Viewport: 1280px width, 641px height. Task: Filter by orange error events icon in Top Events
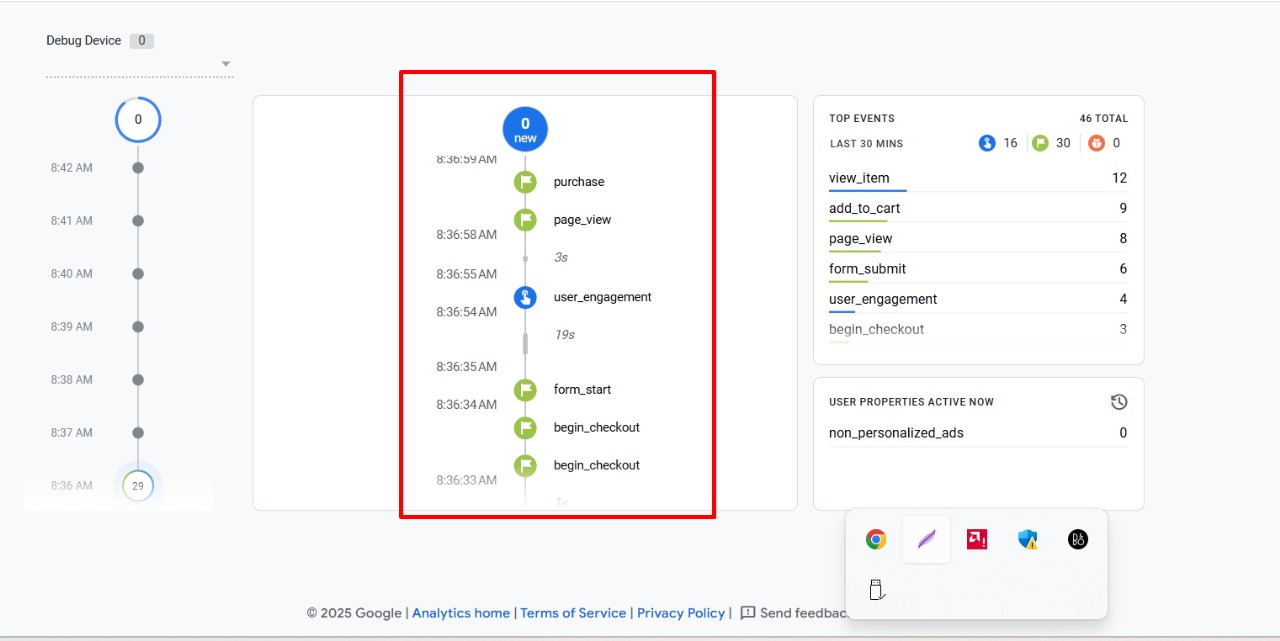pyautogui.click(x=1097, y=143)
